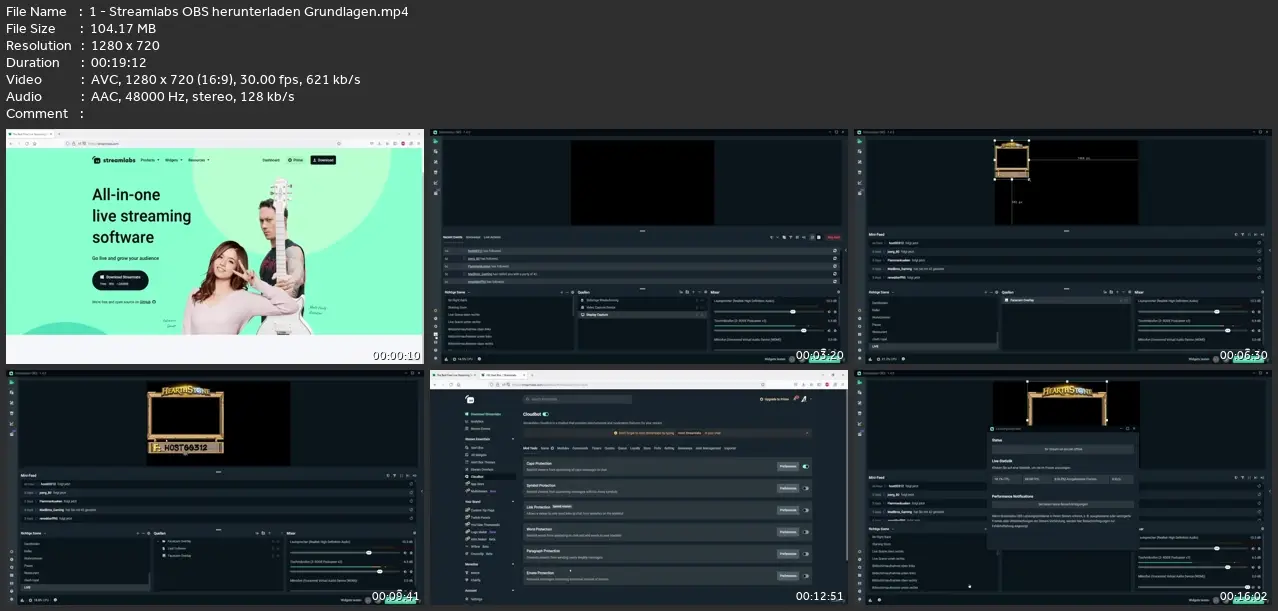Click the audio line 'AAC, 48000 Hz, stereo'
This screenshot has height=611, width=1278.
tap(163, 97)
